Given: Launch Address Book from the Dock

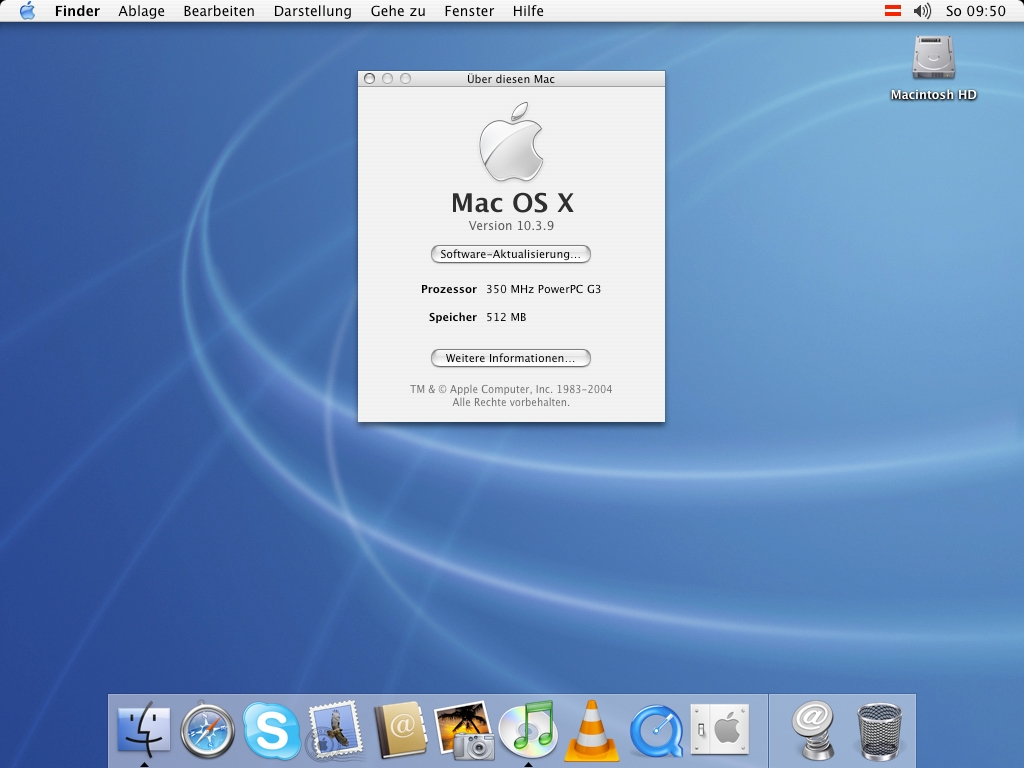Looking at the screenshot, I should [x=400, y=730].
